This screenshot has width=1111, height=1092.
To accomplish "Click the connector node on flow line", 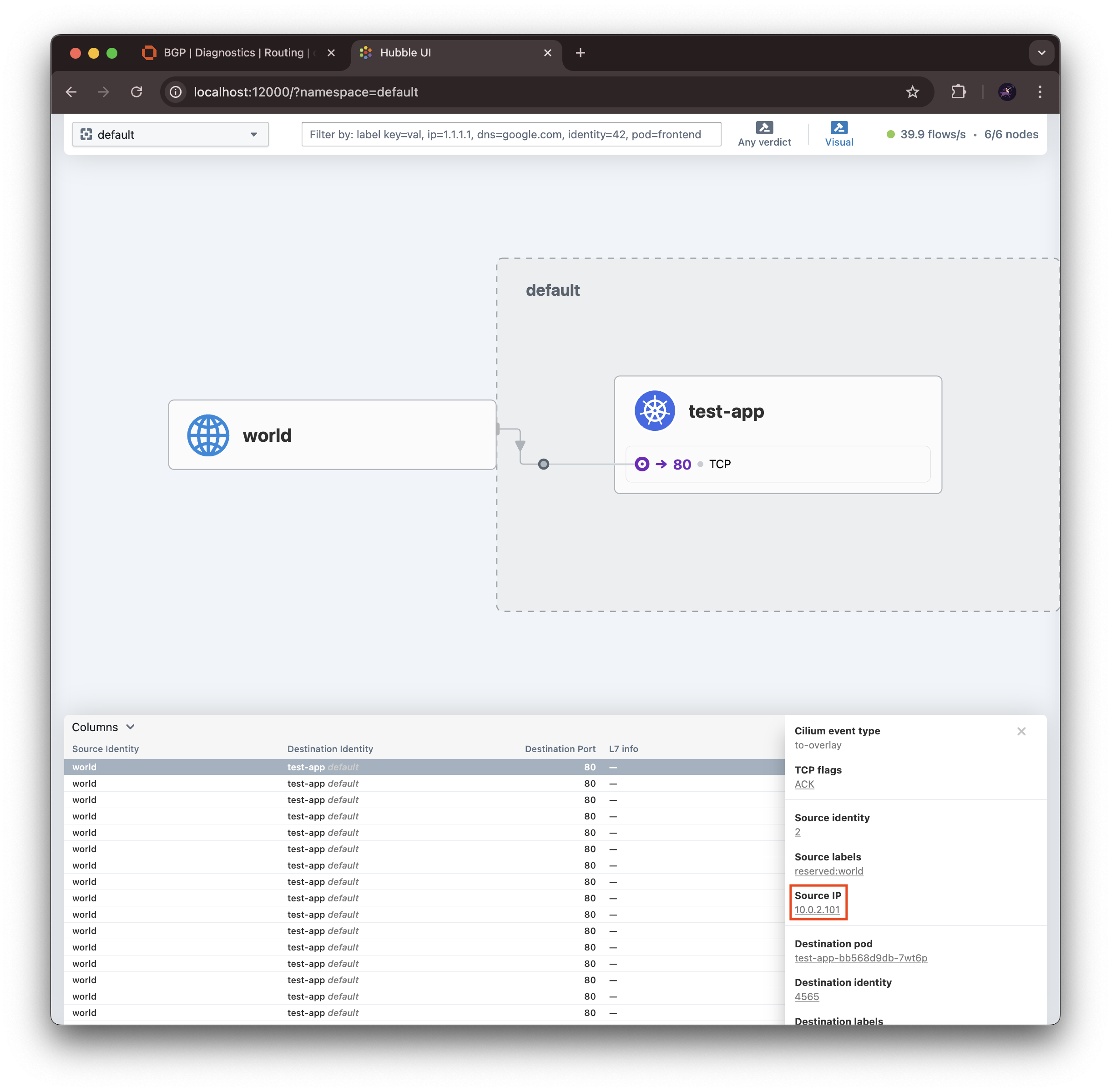I will pos(543,464).
